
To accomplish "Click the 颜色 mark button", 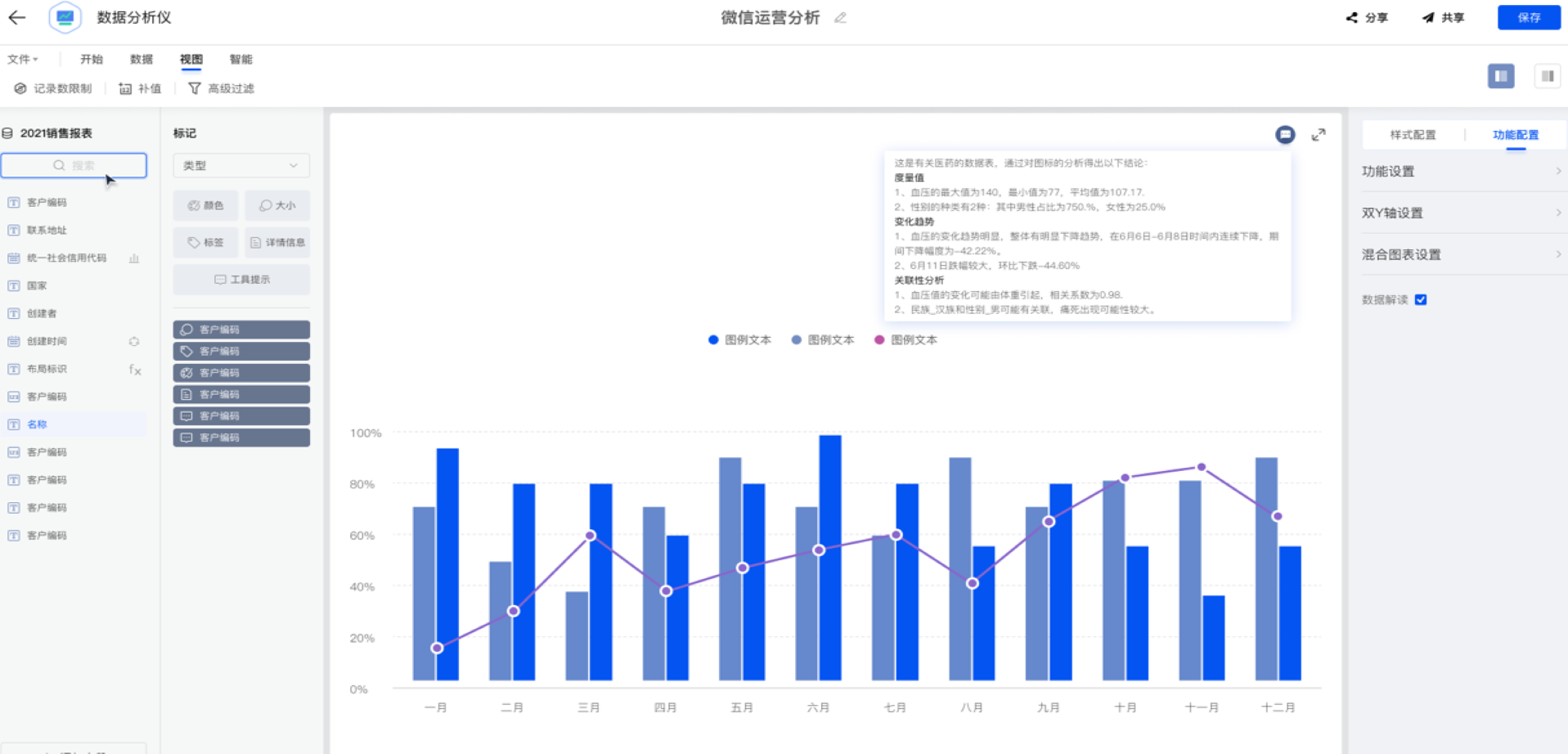I will coord(205,205).
